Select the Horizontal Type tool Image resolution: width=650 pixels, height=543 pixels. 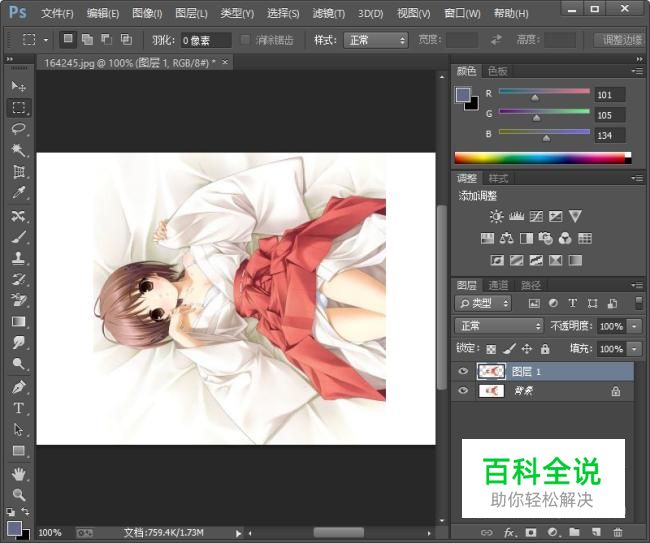[18, 408]
